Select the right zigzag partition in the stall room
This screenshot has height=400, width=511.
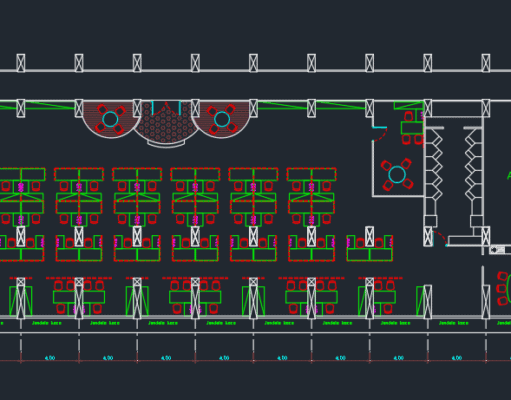tap(471, 165)
